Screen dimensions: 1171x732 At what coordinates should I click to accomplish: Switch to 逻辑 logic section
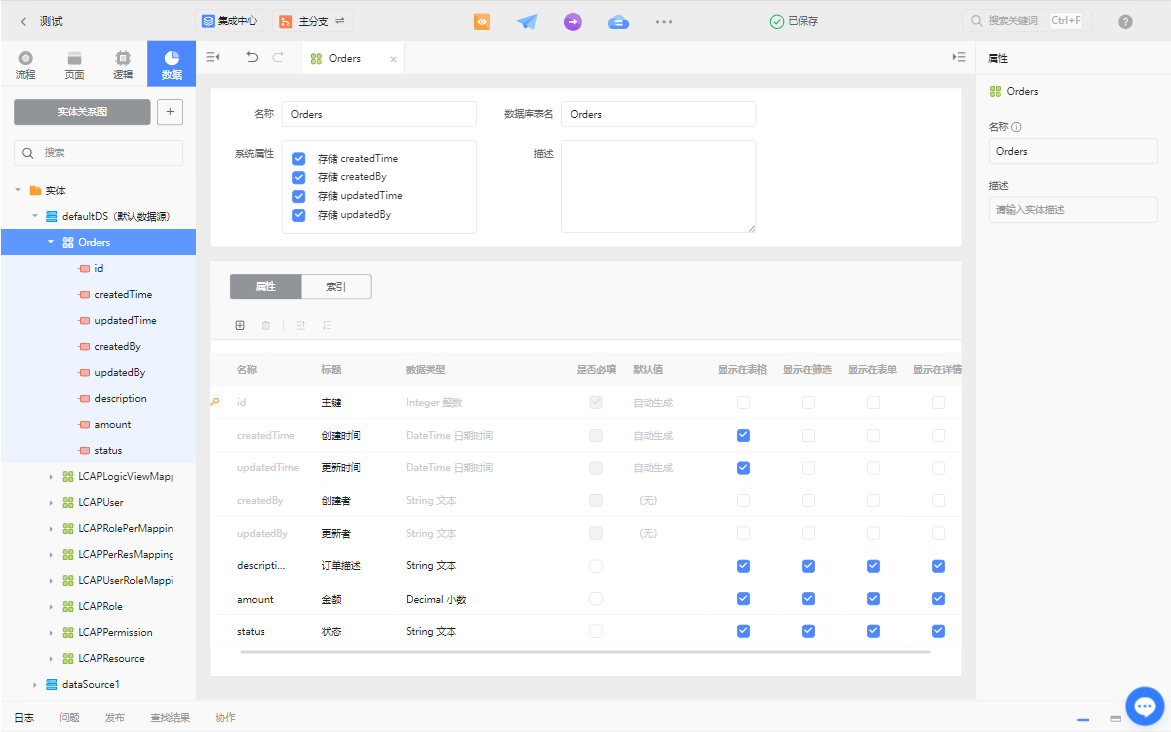click(122, 65)
